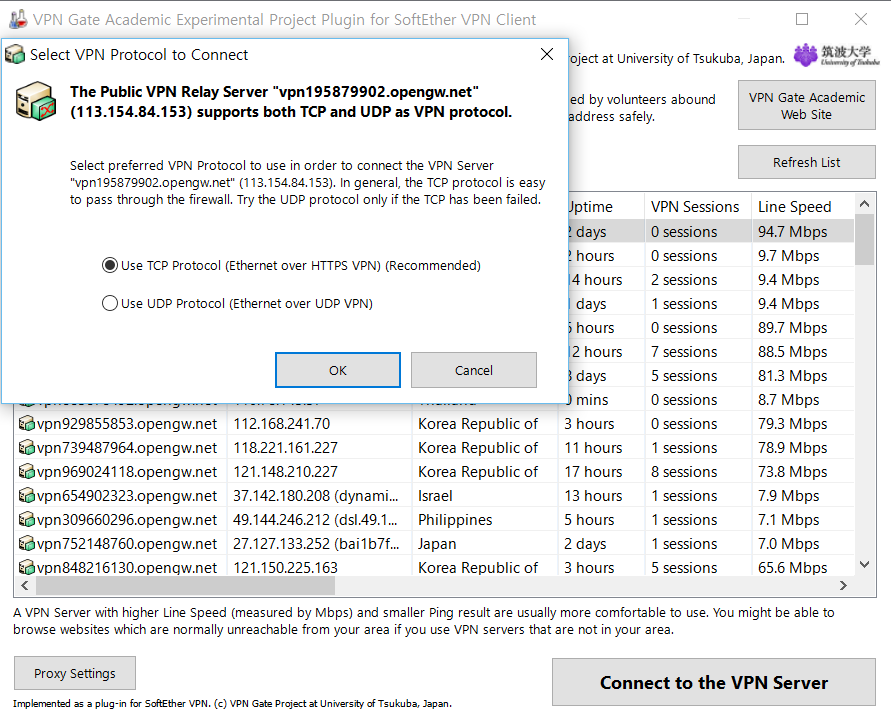Click the University of Tsukuba logo

click(836, 56)
